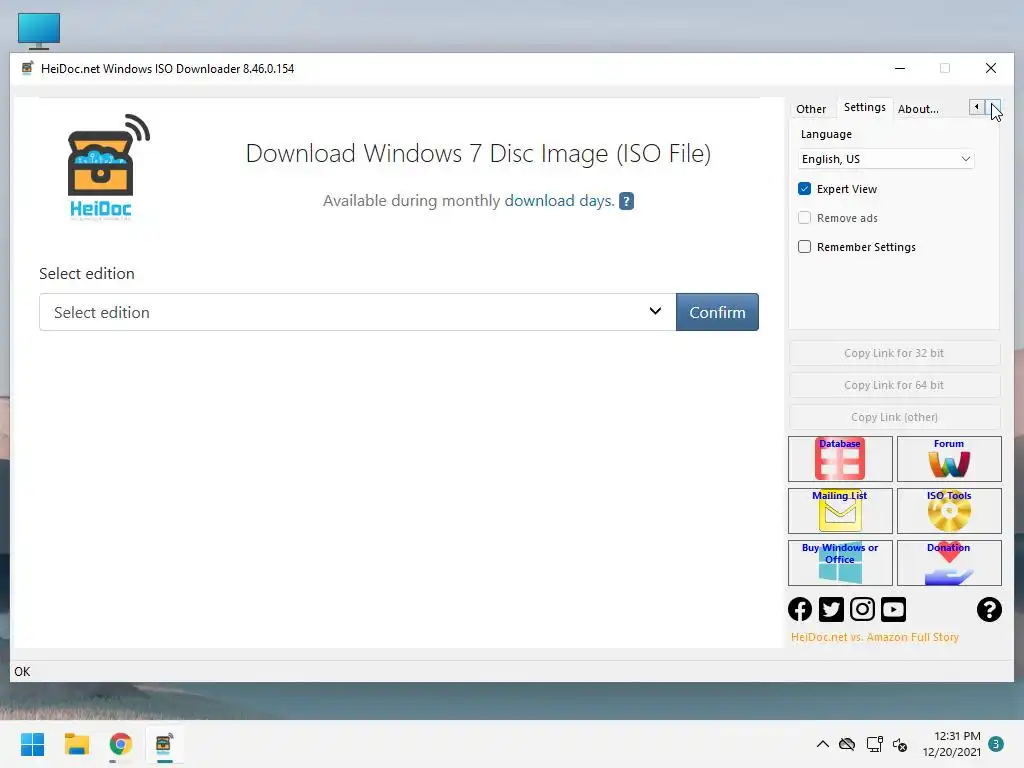Viewport: 1024px width, 768px height.
Task: Open the Windows Start menu
Action: [32, 744]
